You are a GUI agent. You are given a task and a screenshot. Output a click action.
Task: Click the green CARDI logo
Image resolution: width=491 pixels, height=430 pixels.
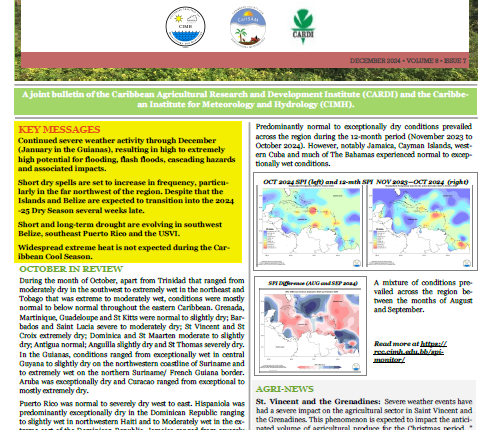(x=303, y=27)
